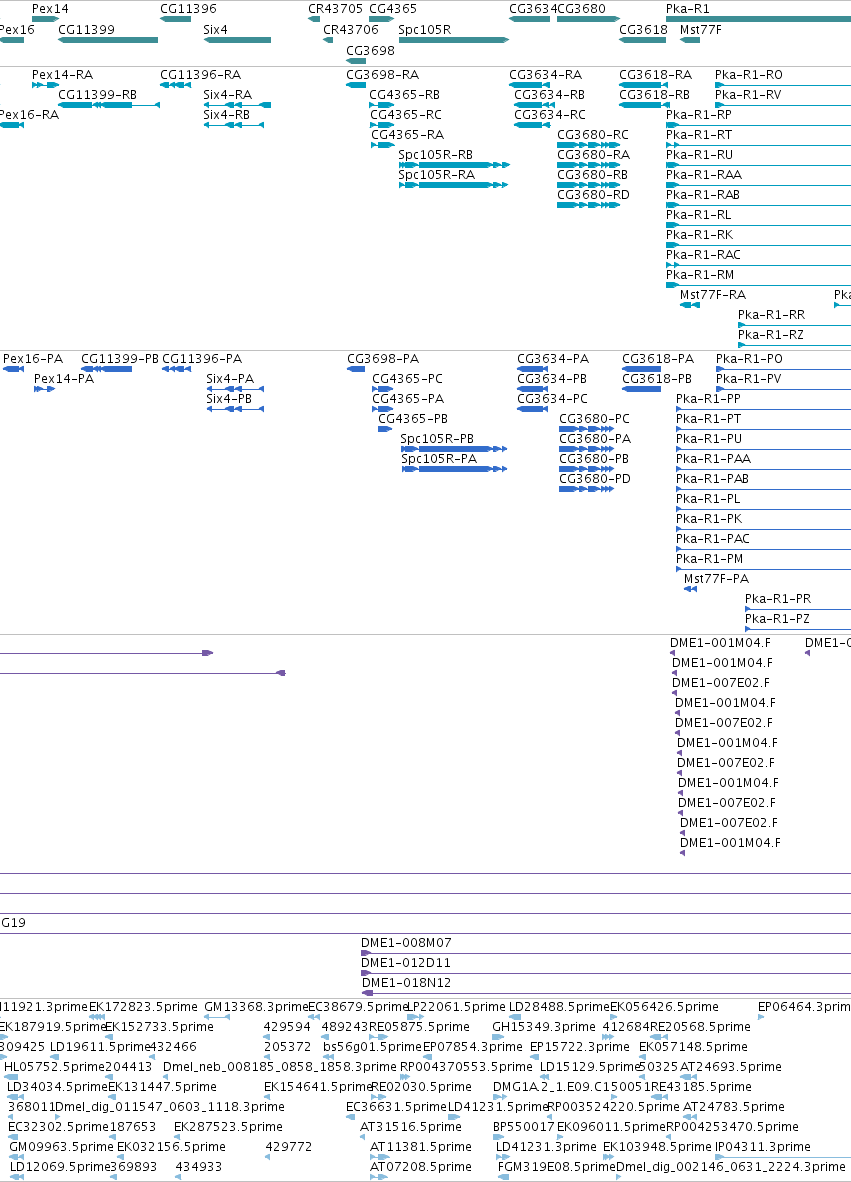Click transcript label "Pka-R1-RAC"
851x1182 pixels.
click(x=703, y=255)
